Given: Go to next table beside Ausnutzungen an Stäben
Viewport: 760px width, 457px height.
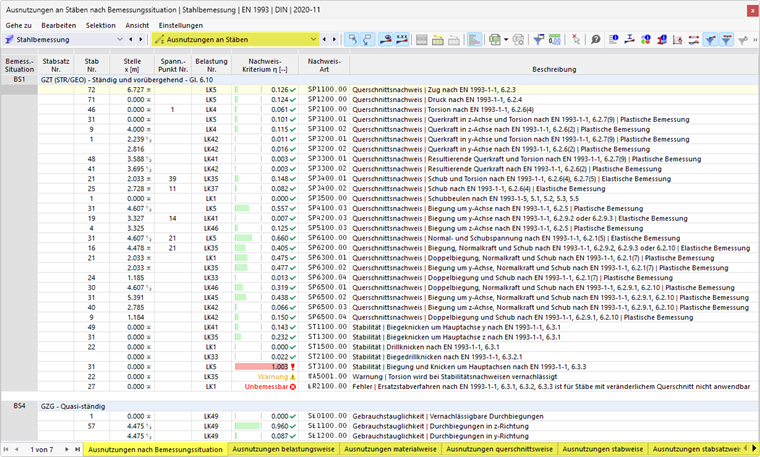Looking at the screenshot, I should click(x=334, y=39).
